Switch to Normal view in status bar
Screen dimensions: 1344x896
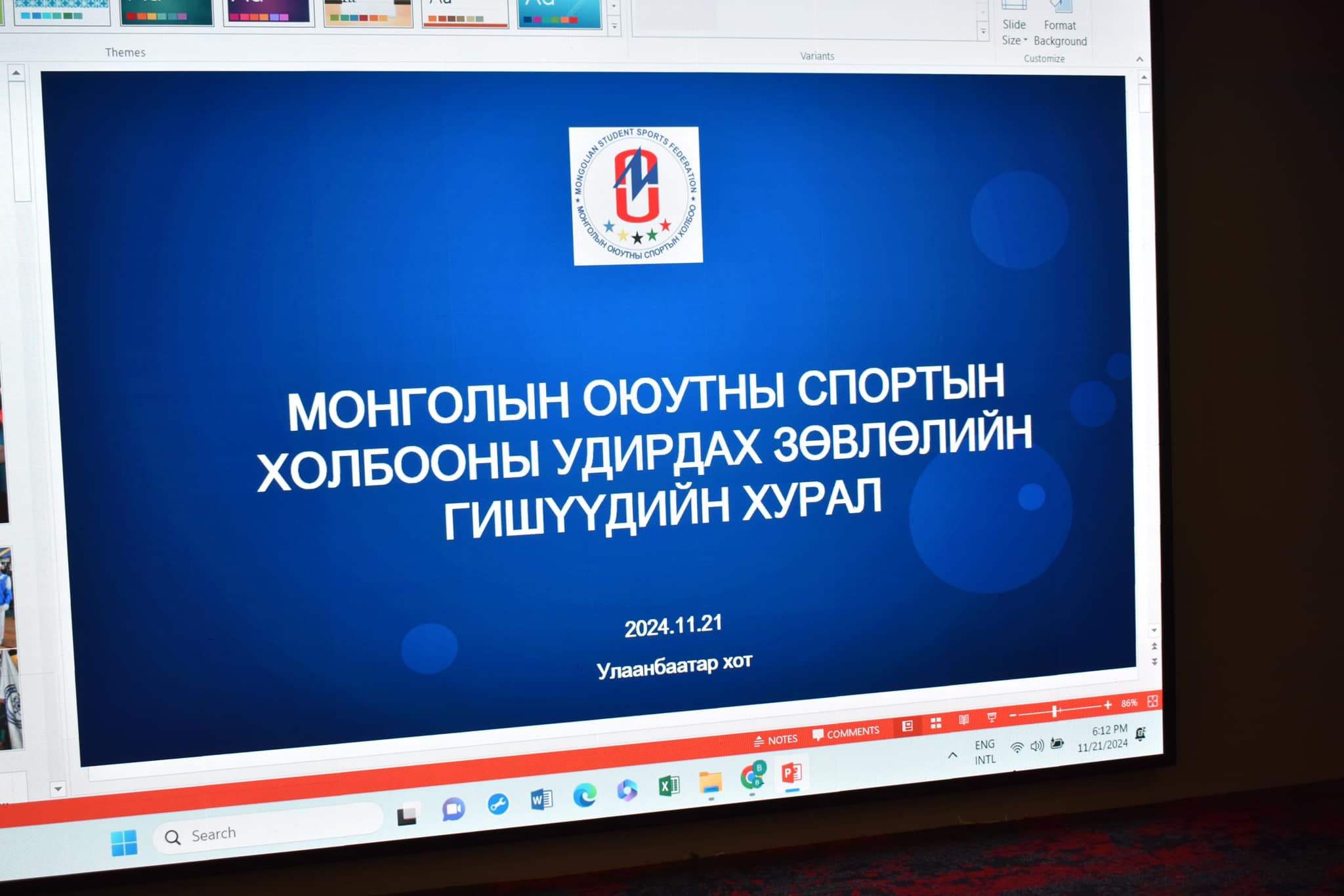[908, 725]
